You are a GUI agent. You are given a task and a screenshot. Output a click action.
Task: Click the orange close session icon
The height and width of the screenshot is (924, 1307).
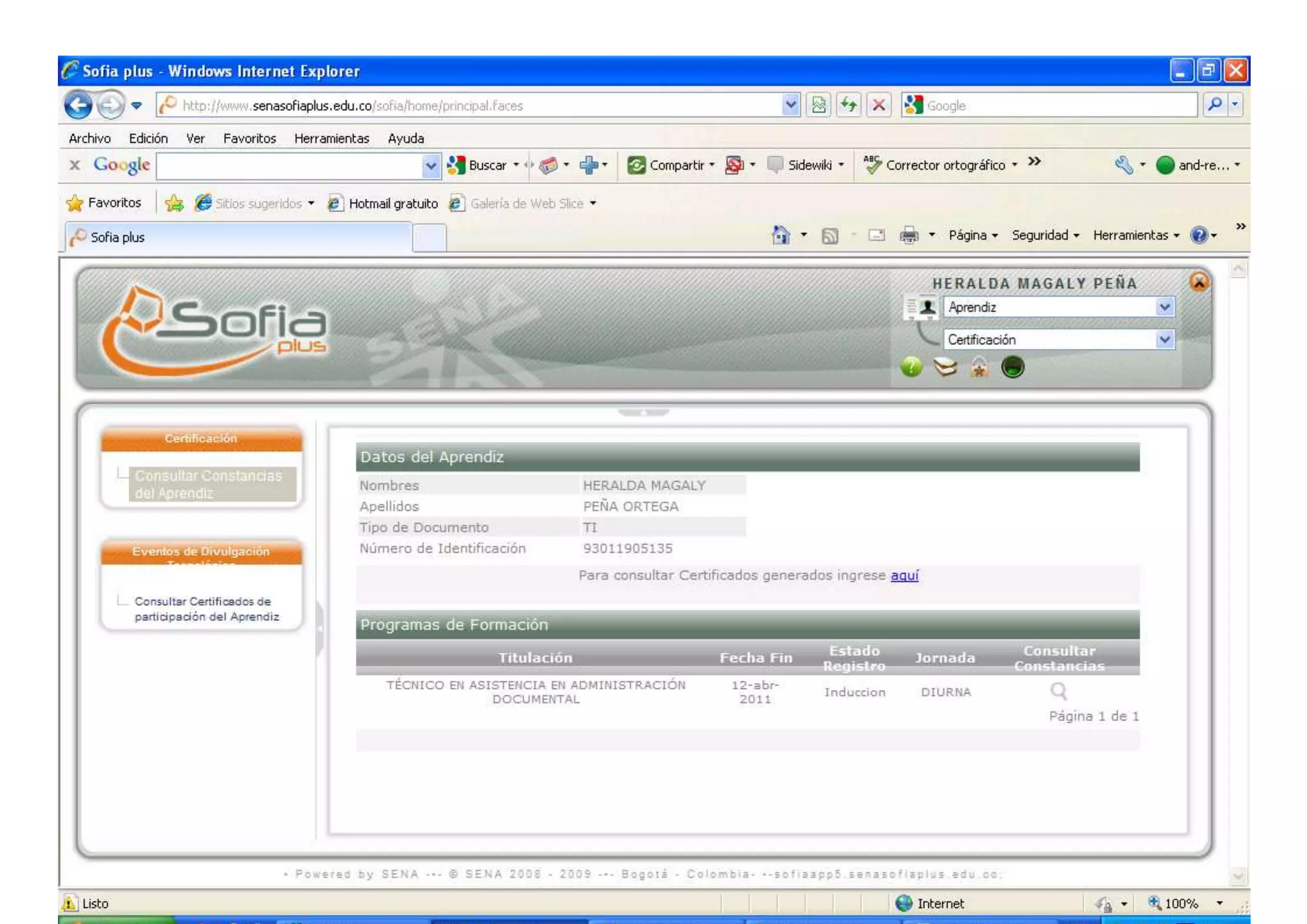pos(1199,281)
